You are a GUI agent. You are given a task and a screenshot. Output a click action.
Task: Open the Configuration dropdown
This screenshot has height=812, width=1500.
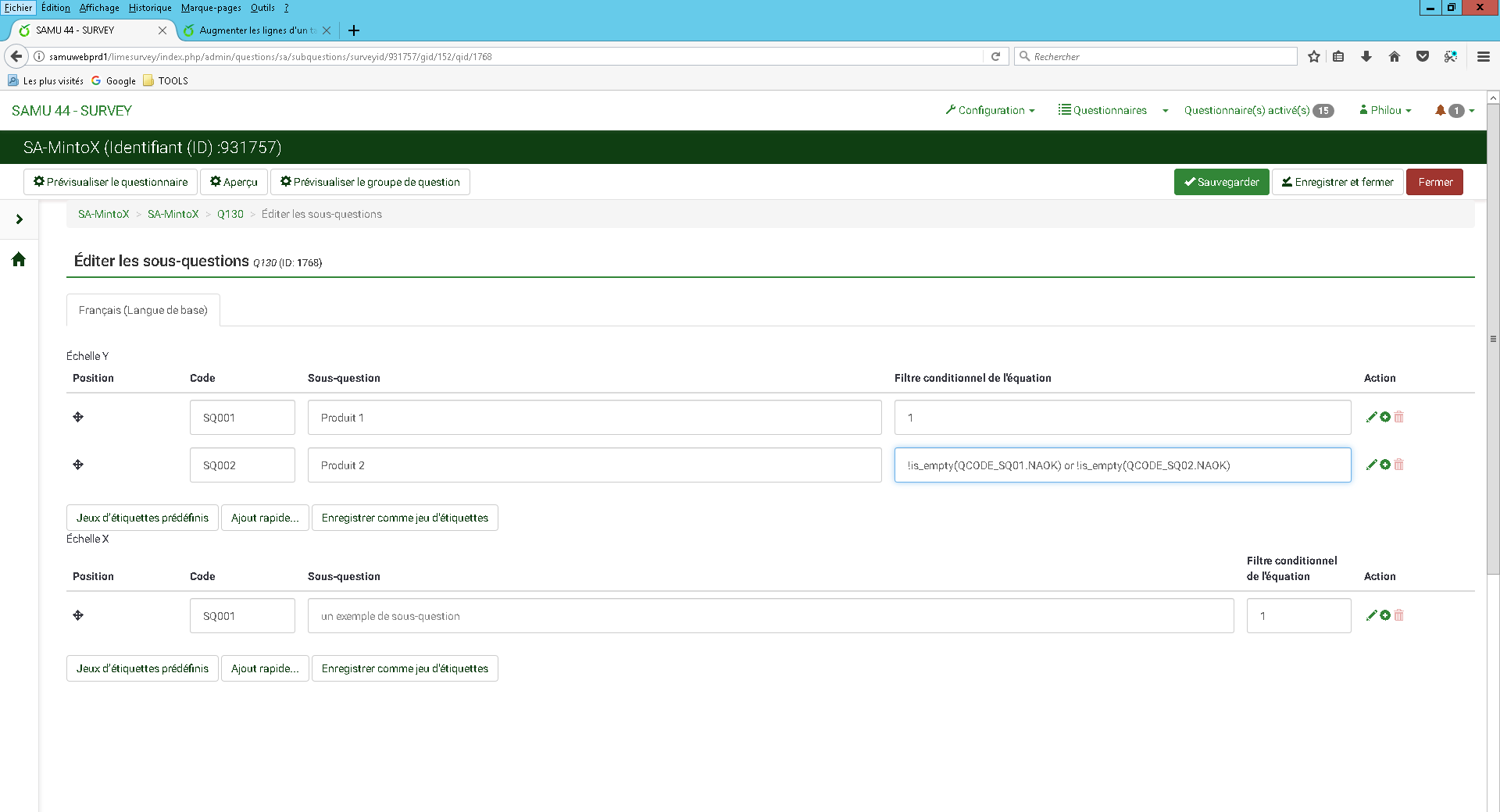pyautogui.click(x=990, y=110)
